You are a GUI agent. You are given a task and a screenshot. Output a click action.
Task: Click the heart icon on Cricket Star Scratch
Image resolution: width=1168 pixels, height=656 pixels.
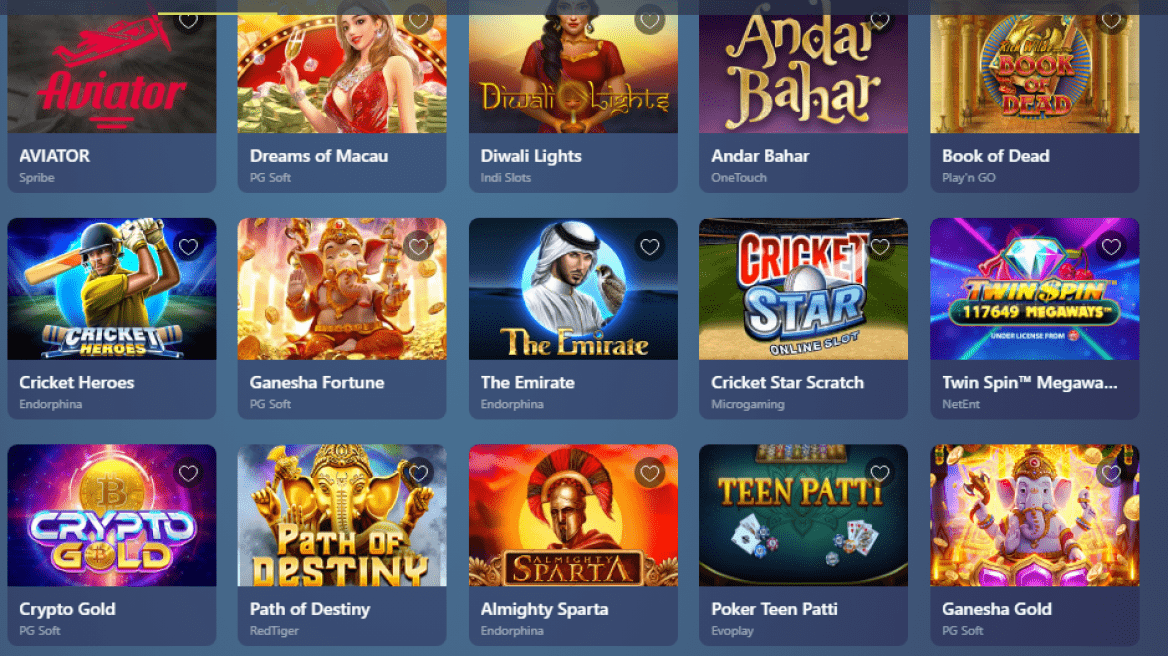880,246
